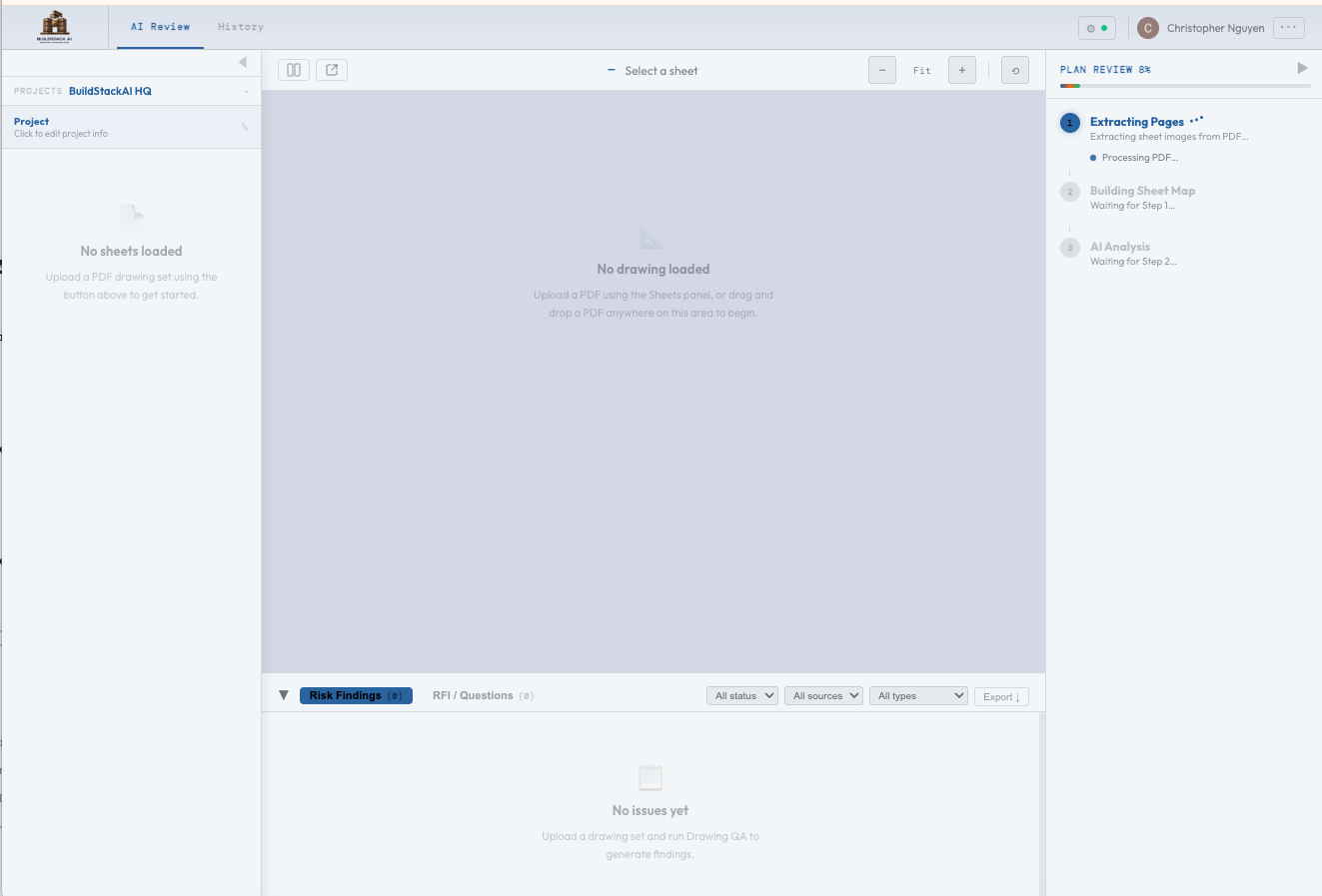Open the sheet in a new window icon
Screen dimensions: 1322x896
331,69
